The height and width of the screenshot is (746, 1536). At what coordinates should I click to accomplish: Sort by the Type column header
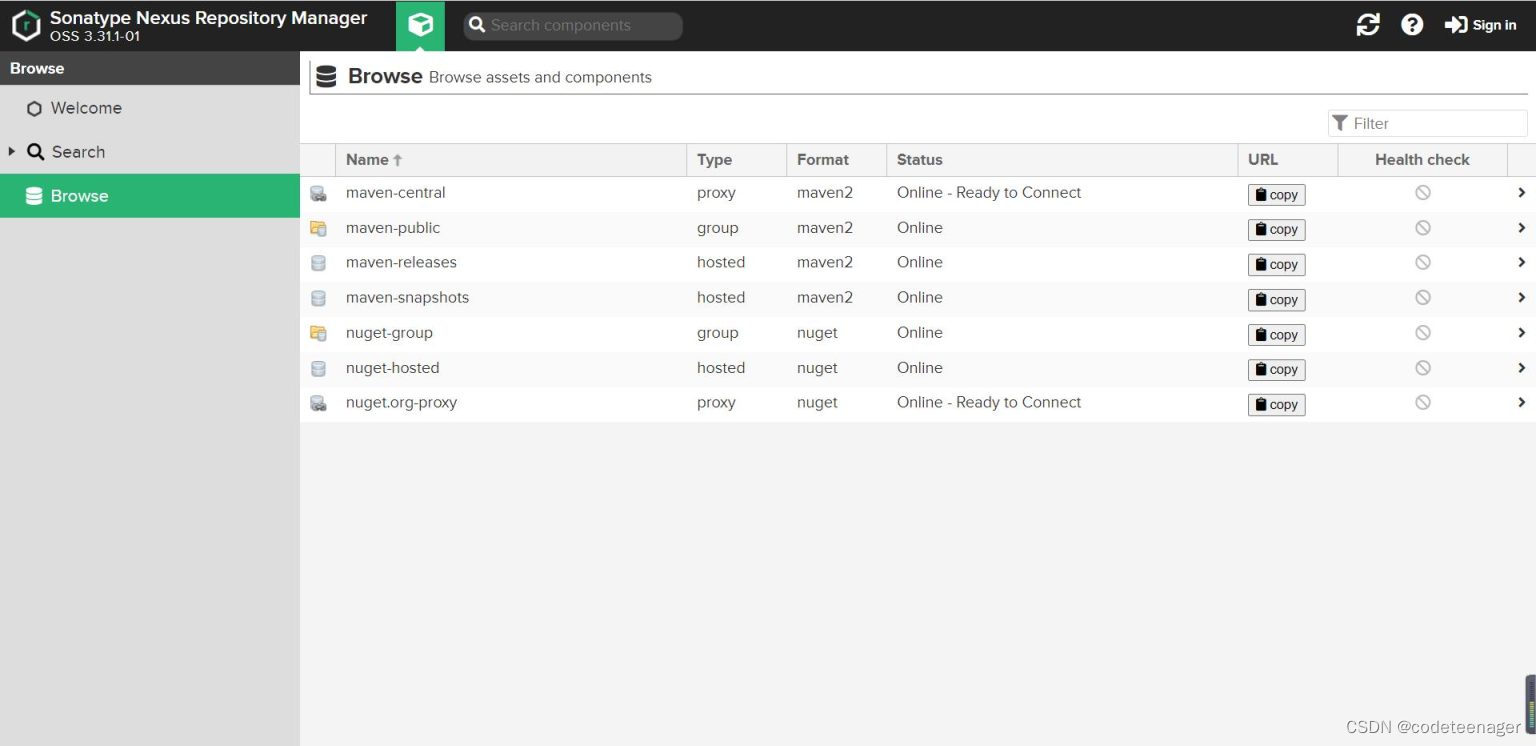coord(737,160)
